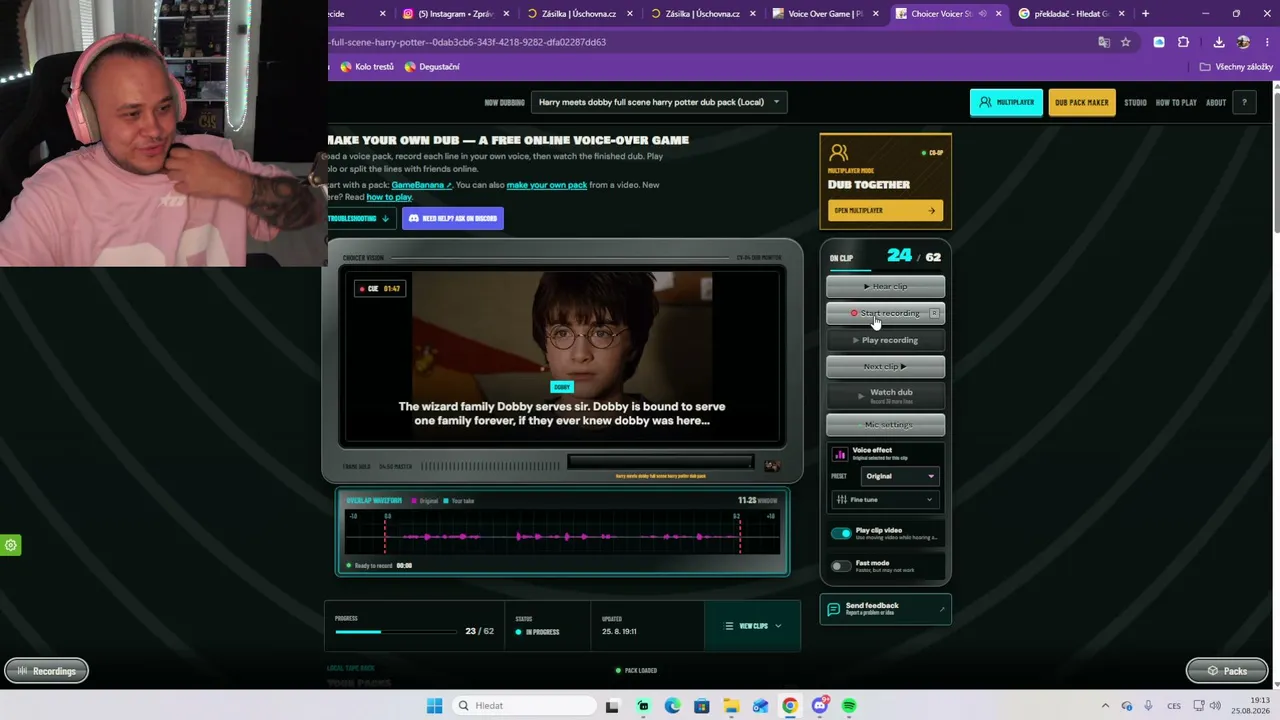The height and width of the screenshot is (720, 1280).
Task: Open the Windows Start menu
Action: pos(434,706)
